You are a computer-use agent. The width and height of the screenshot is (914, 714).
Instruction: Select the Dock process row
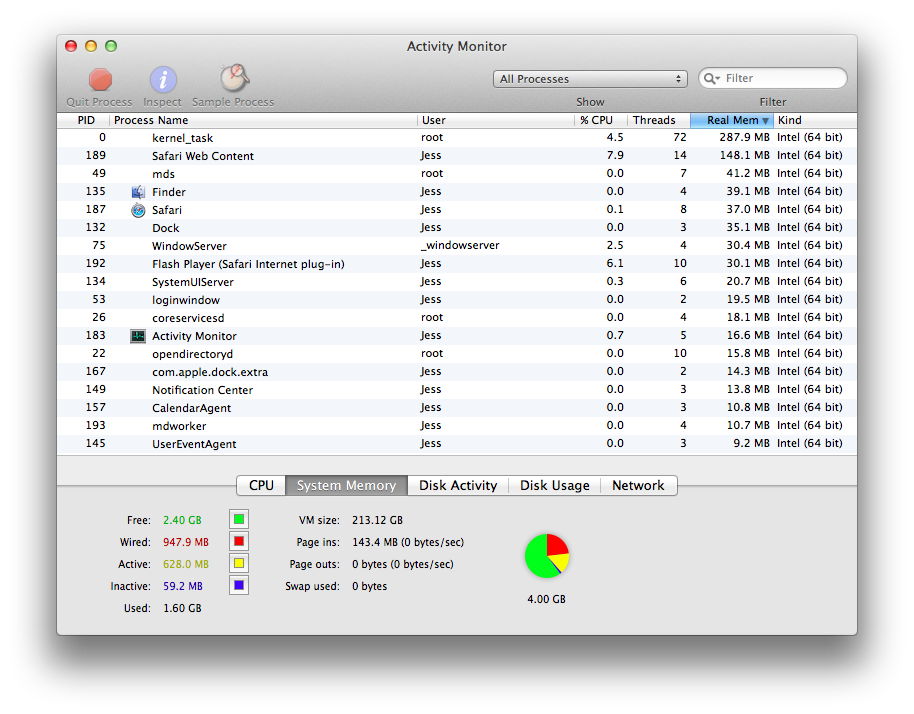click(x=456, y=228)
